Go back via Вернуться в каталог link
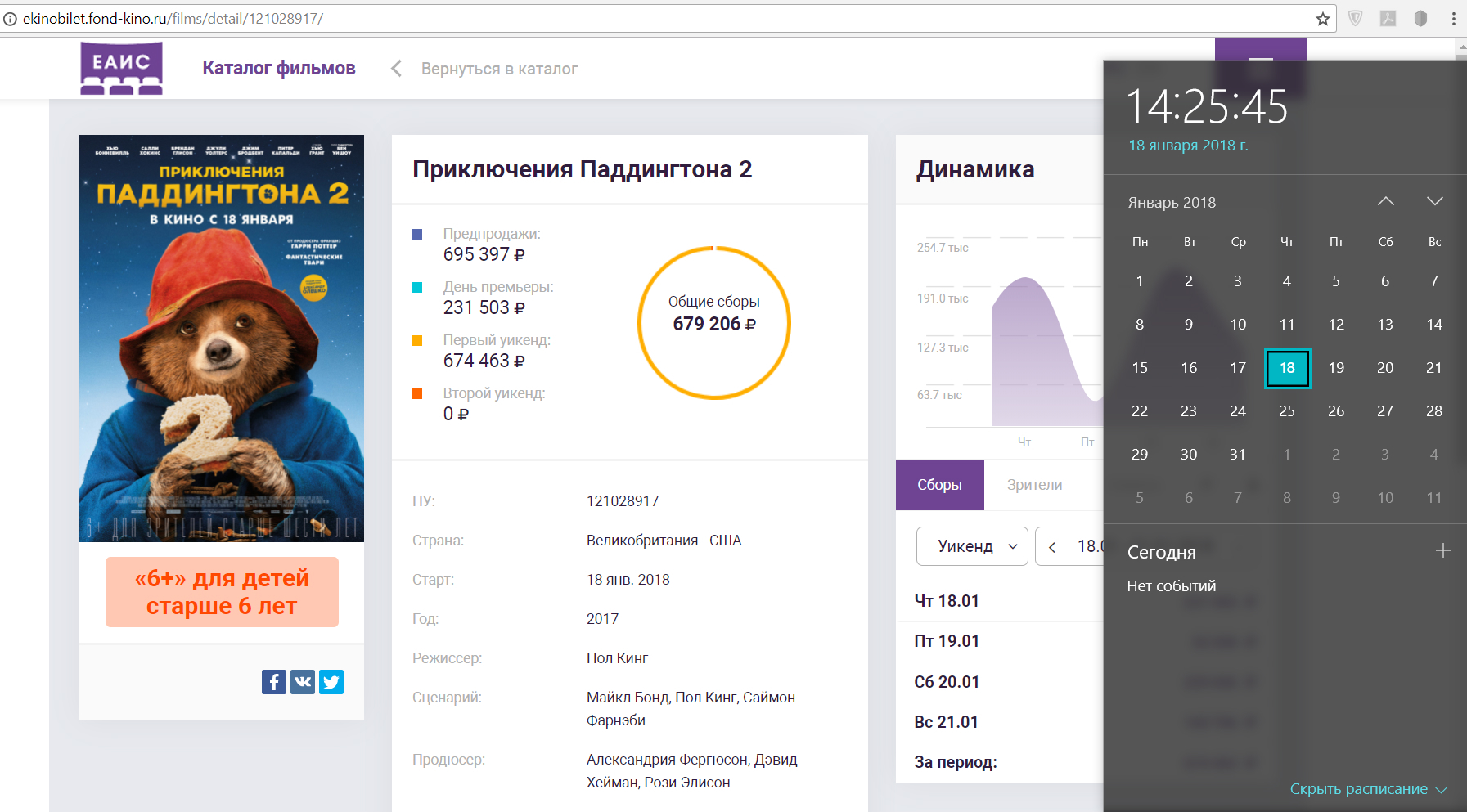 coord(499,69)
